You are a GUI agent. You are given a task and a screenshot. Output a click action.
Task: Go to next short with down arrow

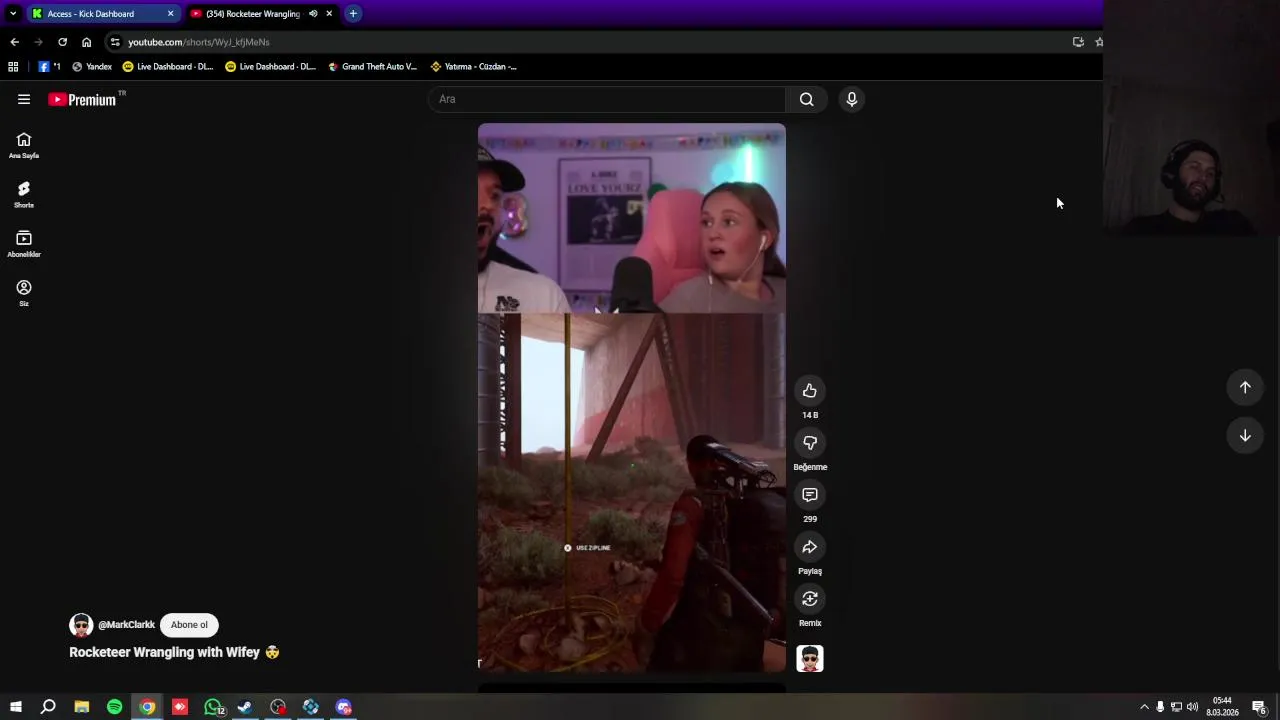click(x=1245, y=435)
